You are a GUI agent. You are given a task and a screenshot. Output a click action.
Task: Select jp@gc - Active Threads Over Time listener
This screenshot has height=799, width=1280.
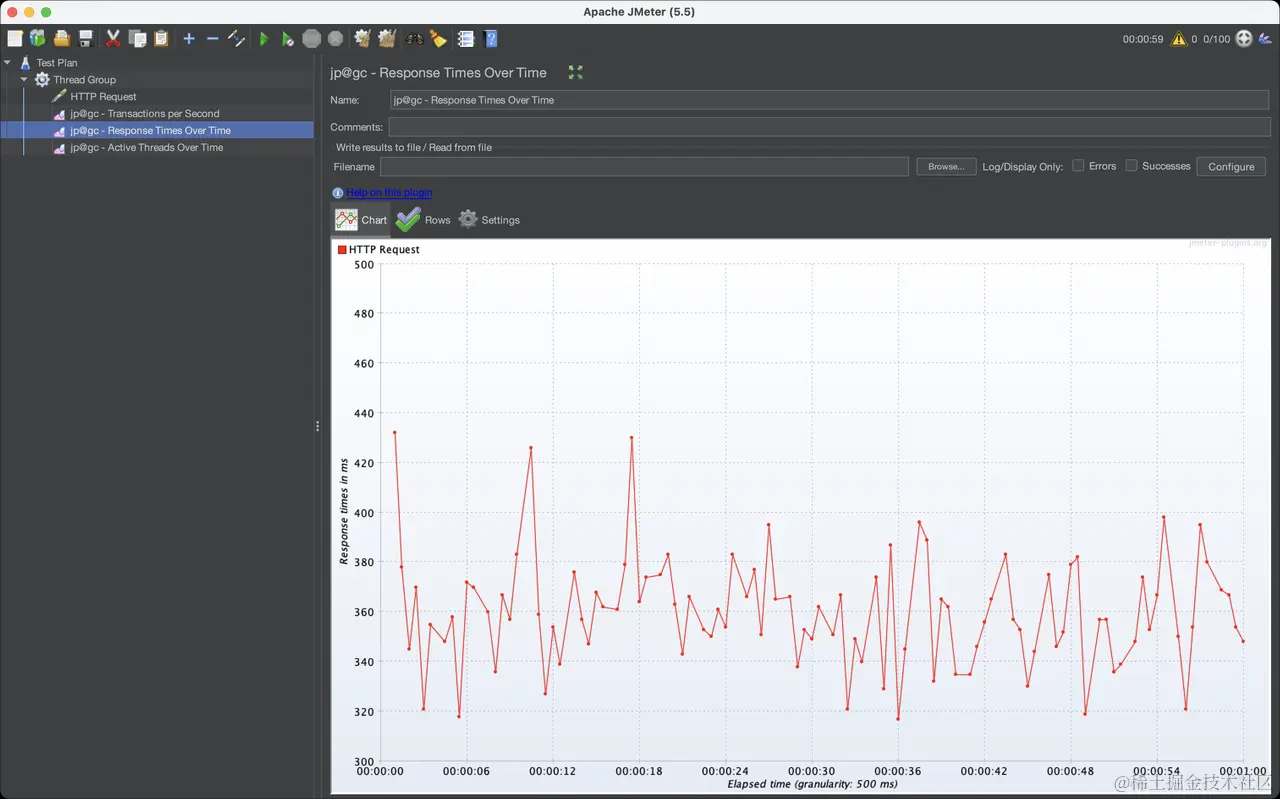pos(147,148)
